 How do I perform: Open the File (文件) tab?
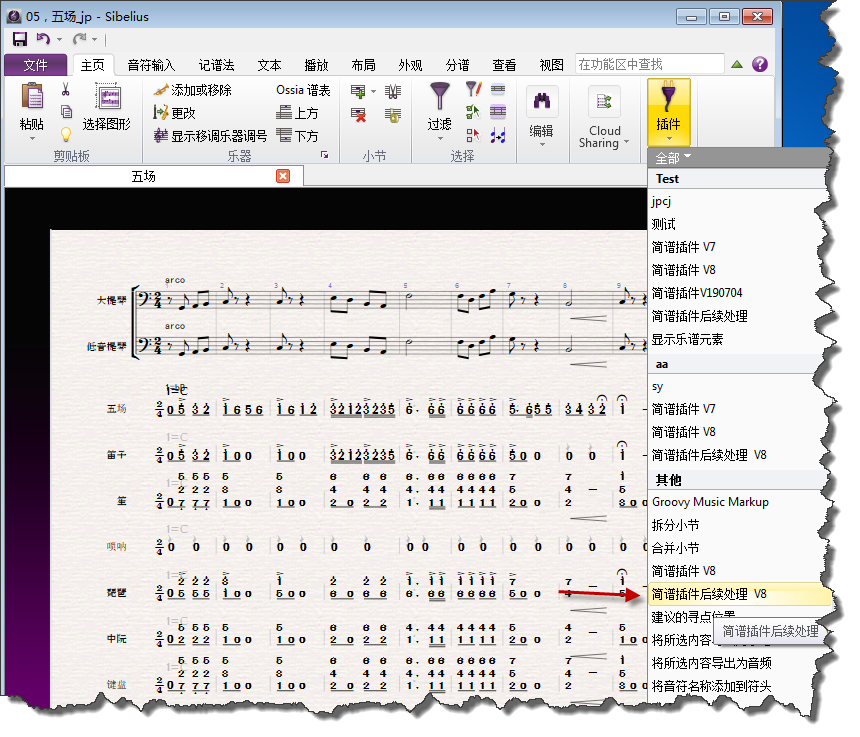[35, 65]
